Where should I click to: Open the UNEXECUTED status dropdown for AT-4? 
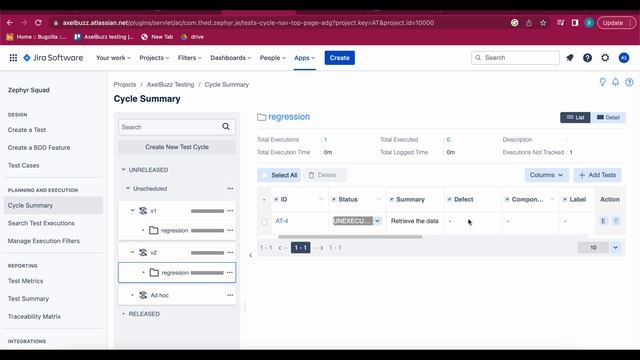click(x=378, y=221)
